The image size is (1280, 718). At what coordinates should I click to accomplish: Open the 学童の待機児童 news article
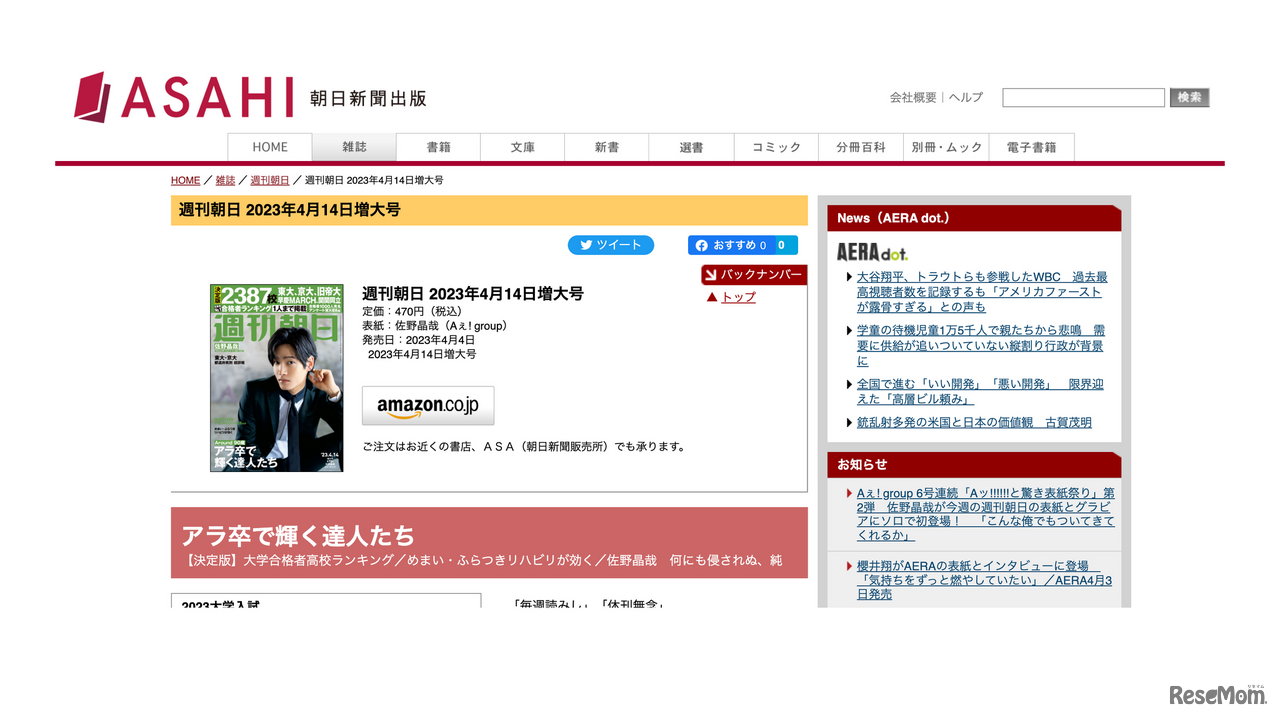pyautogui.click(x=980, y=345)
